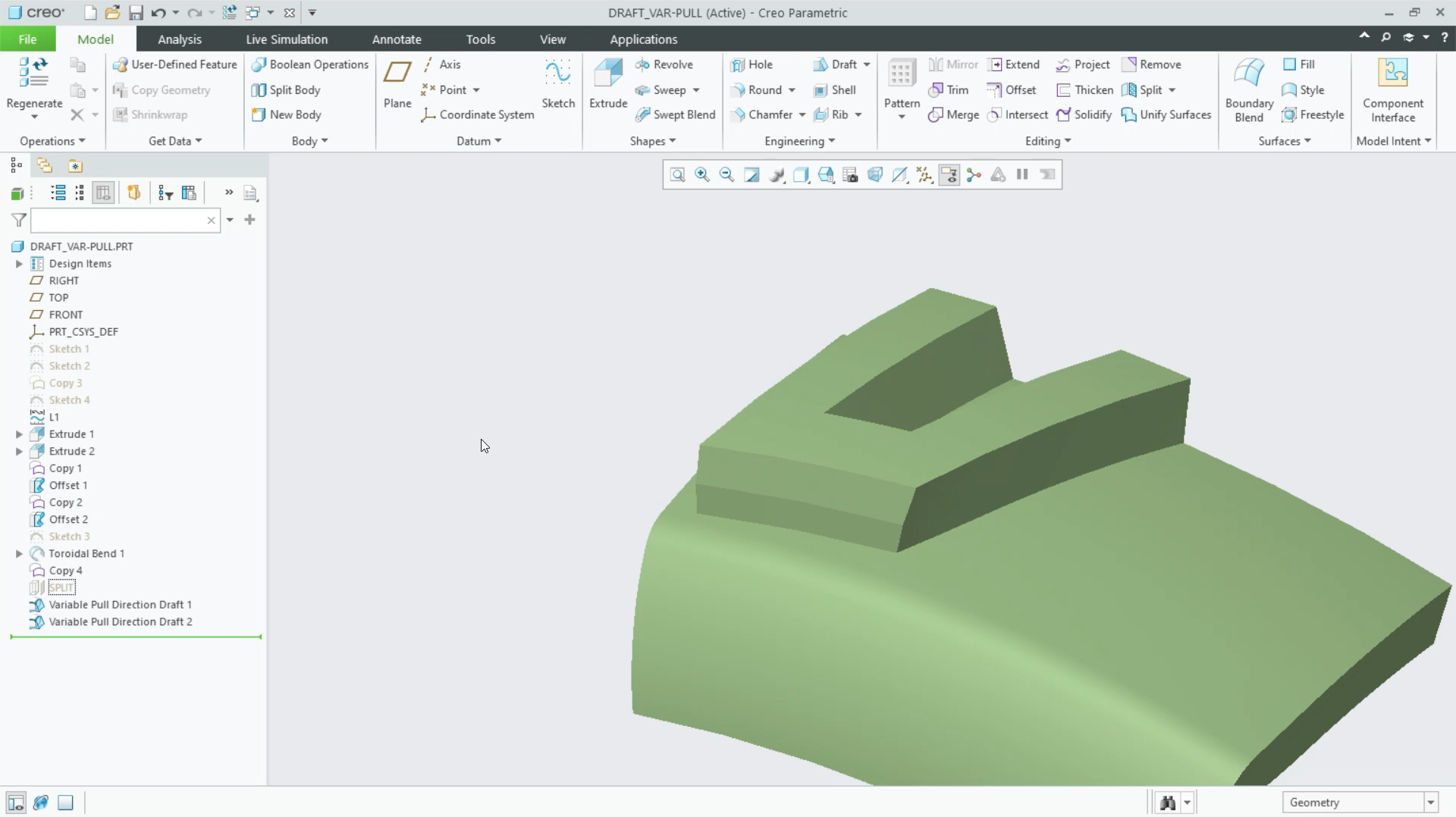Open the File menu
The image size is (1456, 817).
click(27, 39)
